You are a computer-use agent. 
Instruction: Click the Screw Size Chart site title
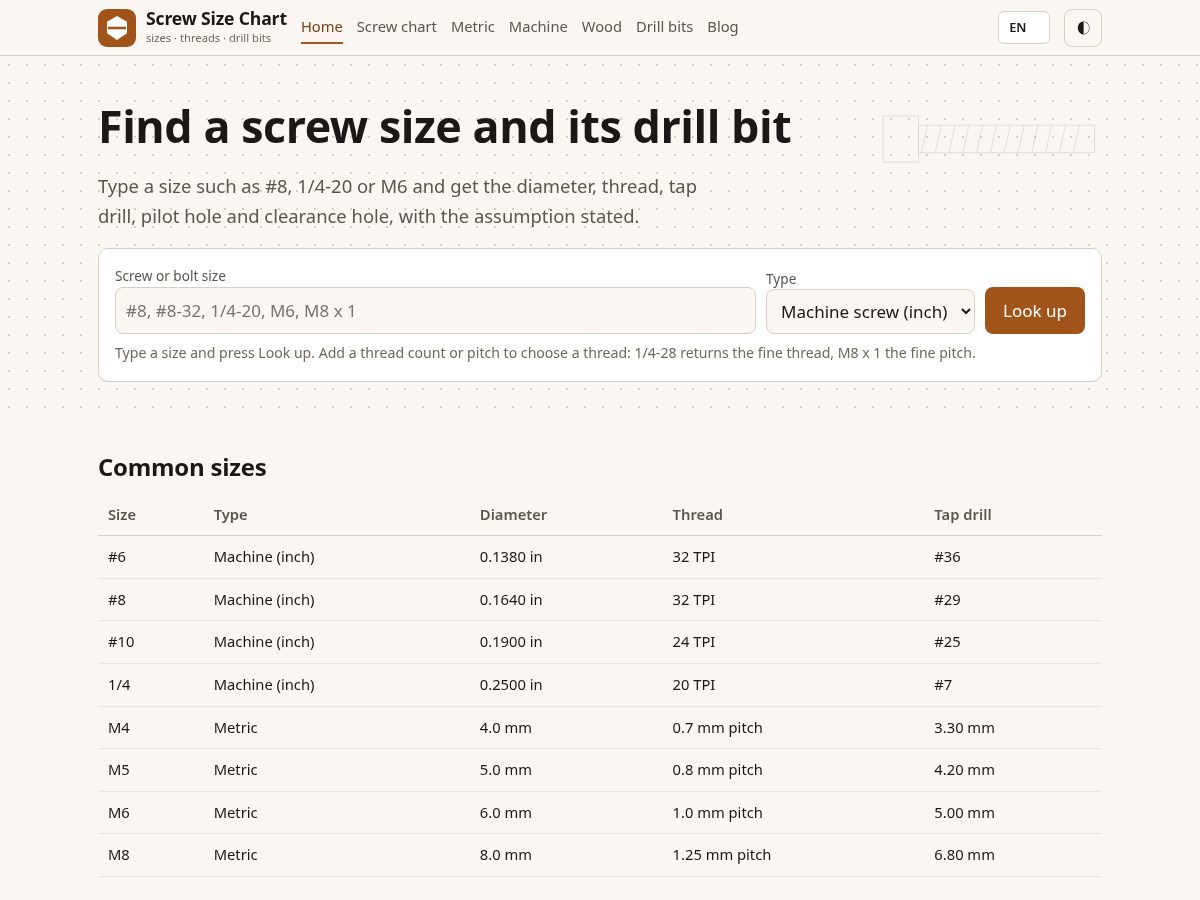tap(216, 19)
